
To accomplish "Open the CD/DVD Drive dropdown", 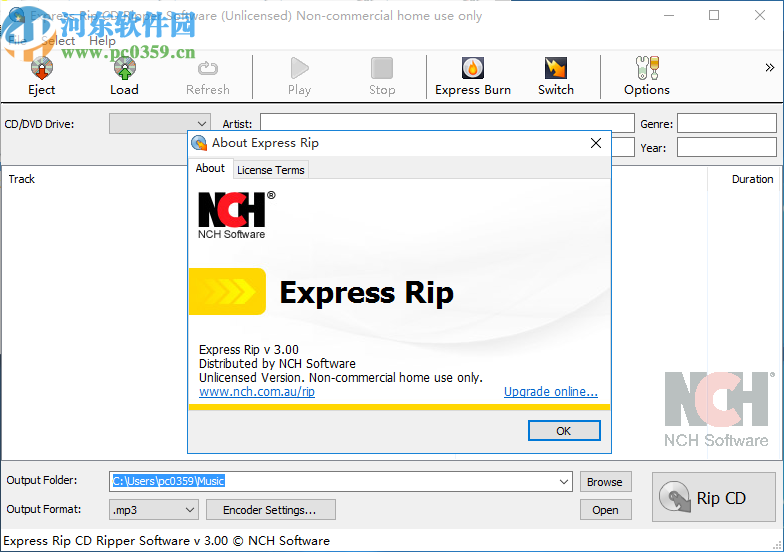I will tap(160, 124).
